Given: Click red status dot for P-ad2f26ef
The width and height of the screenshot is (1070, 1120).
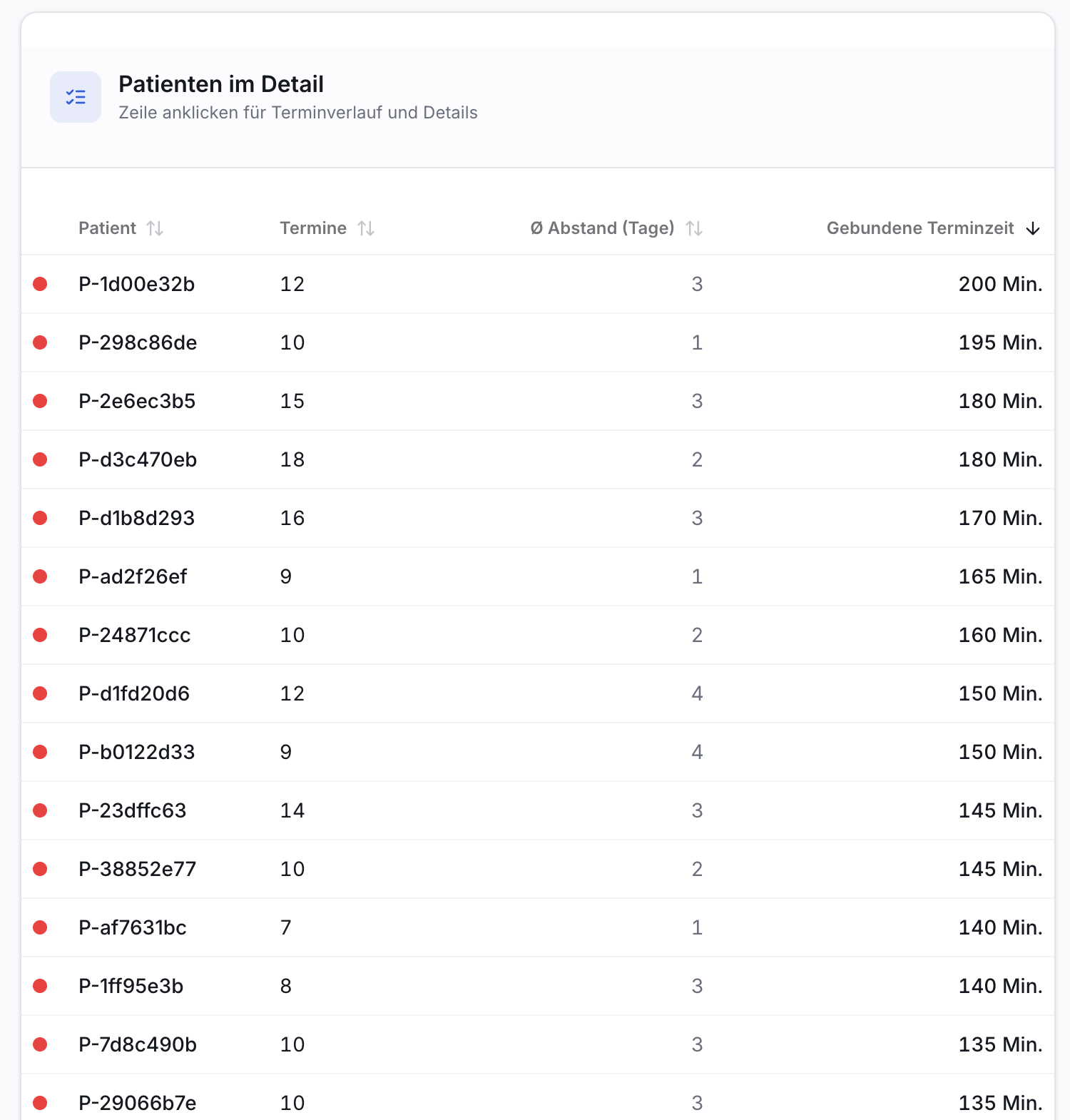Looking at the screenshot, I should (x=40, y=576).
